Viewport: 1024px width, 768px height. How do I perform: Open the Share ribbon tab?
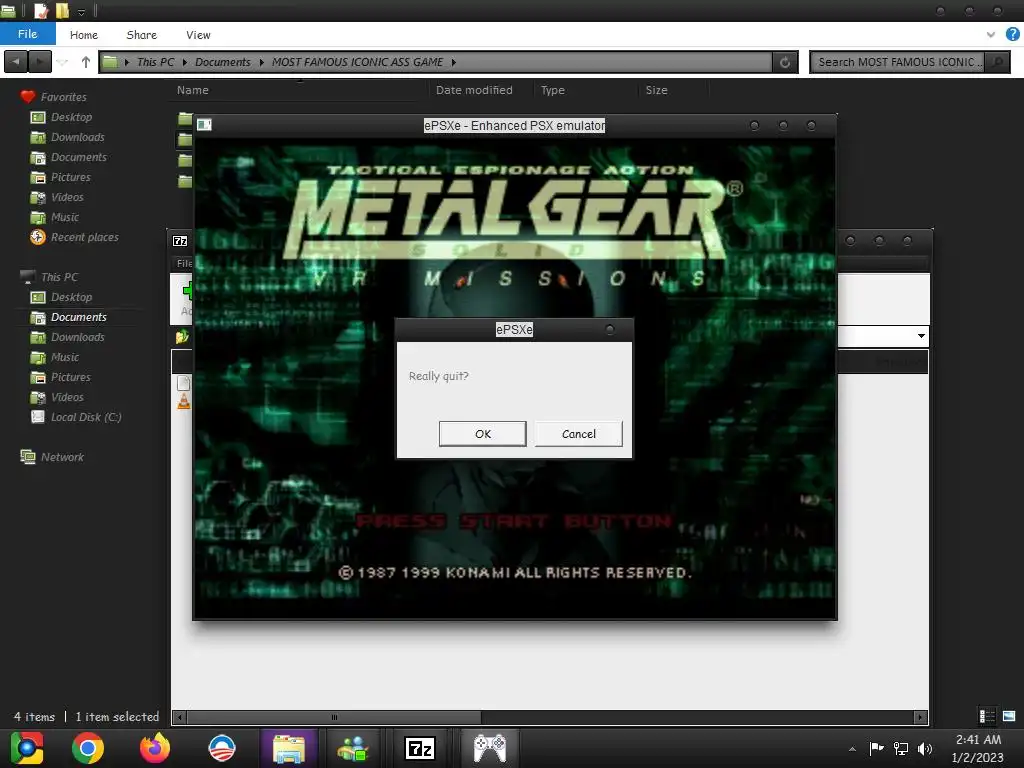click(x=141, y=35)
